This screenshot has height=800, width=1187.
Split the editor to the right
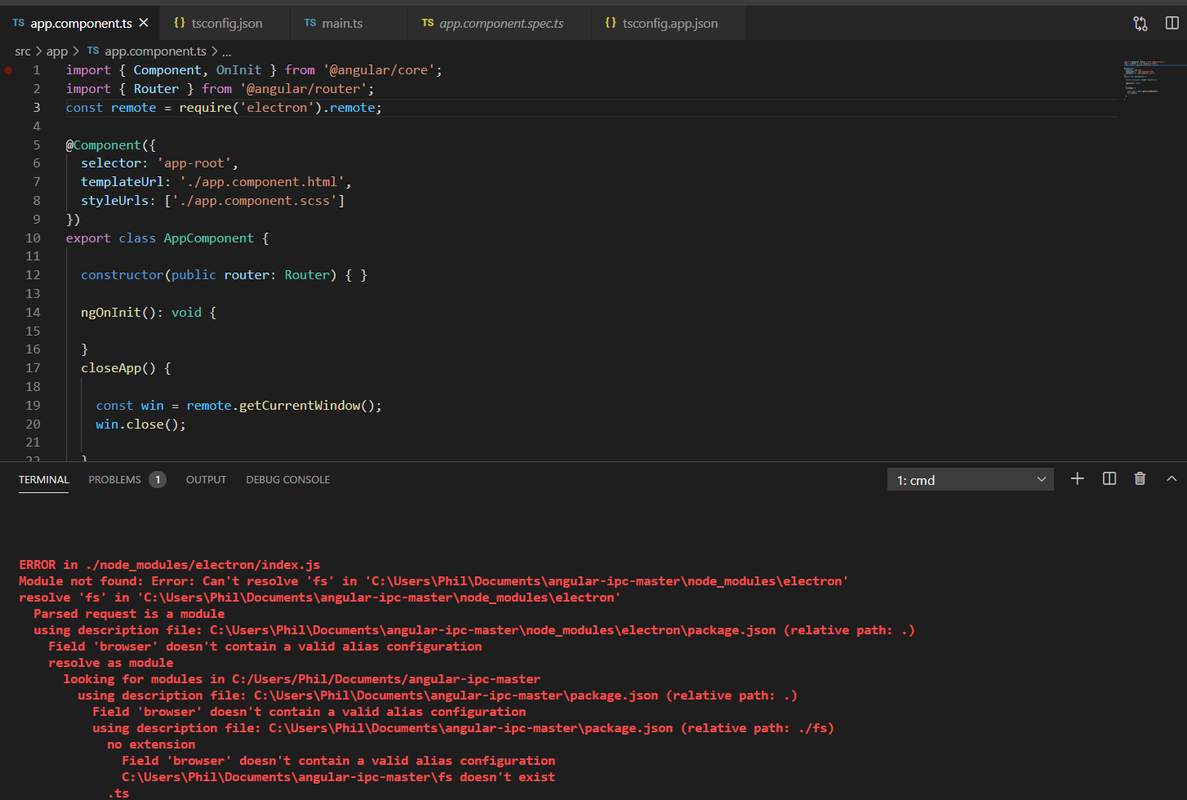(x=1172, y=23)
